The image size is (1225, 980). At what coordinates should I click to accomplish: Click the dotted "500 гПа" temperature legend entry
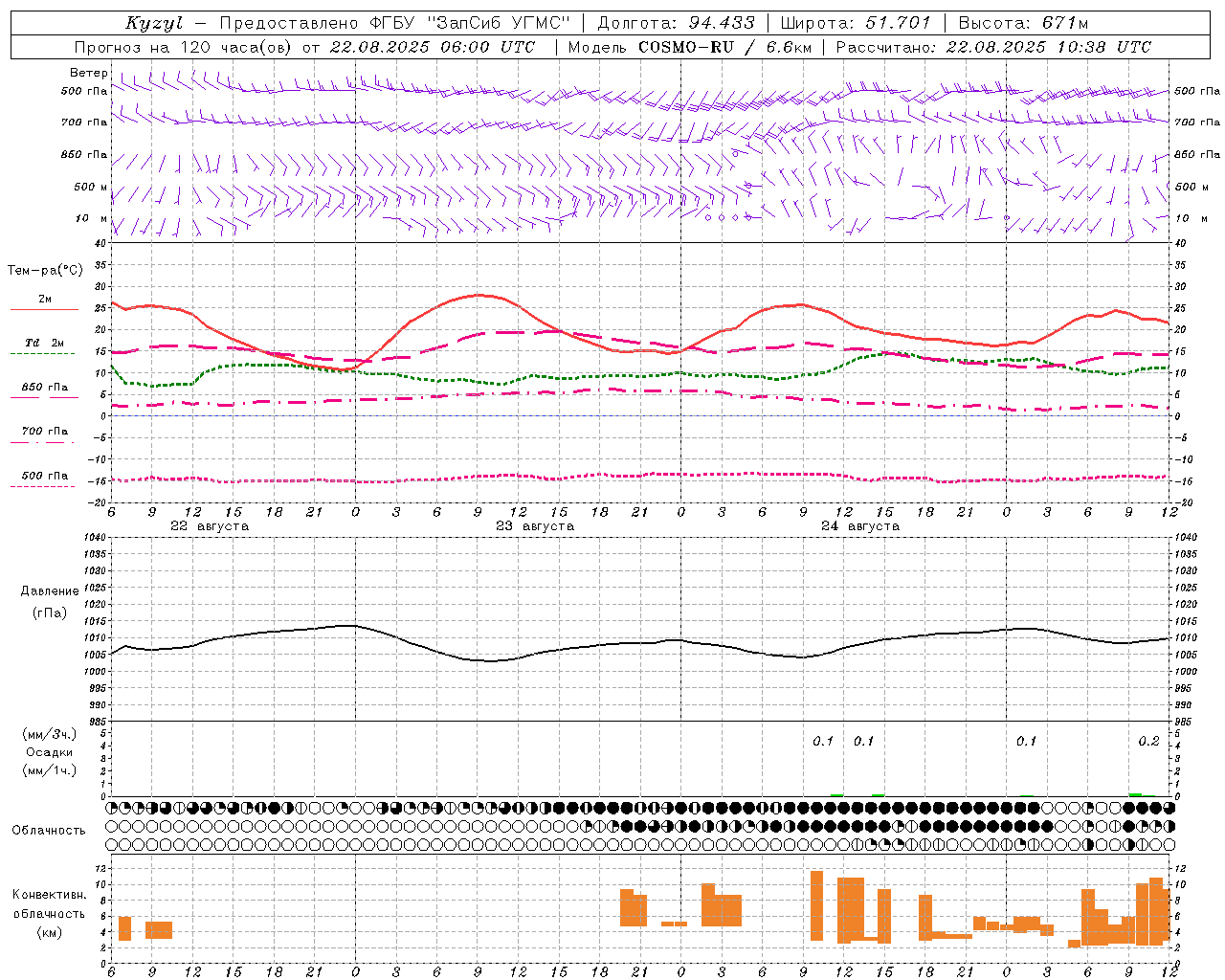tap(44, 476)
